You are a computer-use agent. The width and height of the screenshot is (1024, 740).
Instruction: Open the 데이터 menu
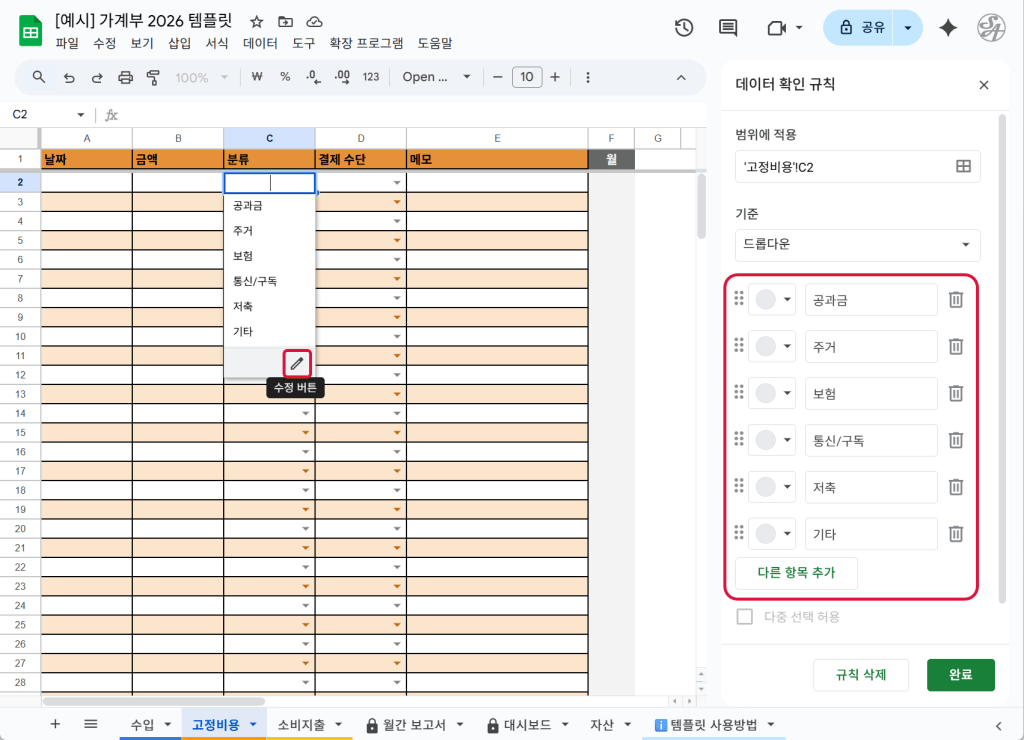[260, 43]
